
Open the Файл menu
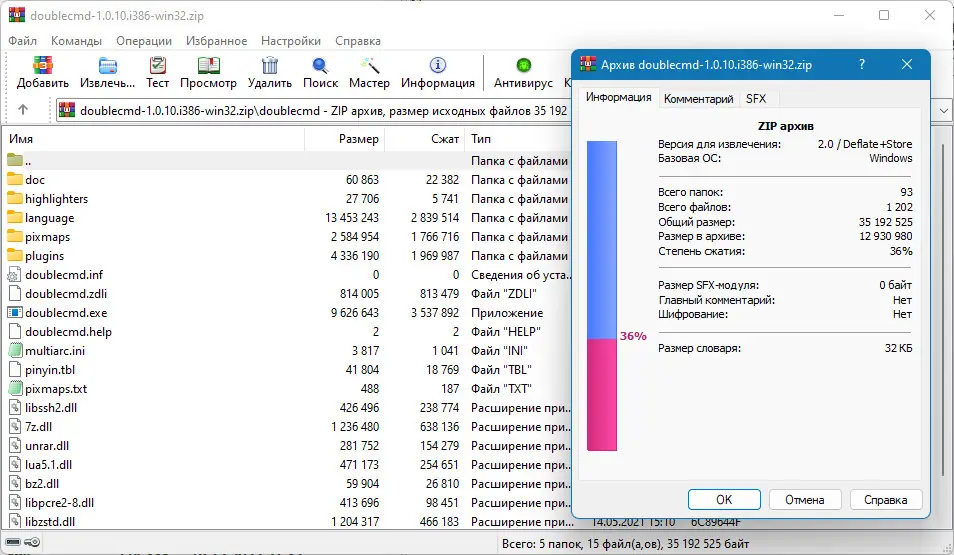click(23, 41)
